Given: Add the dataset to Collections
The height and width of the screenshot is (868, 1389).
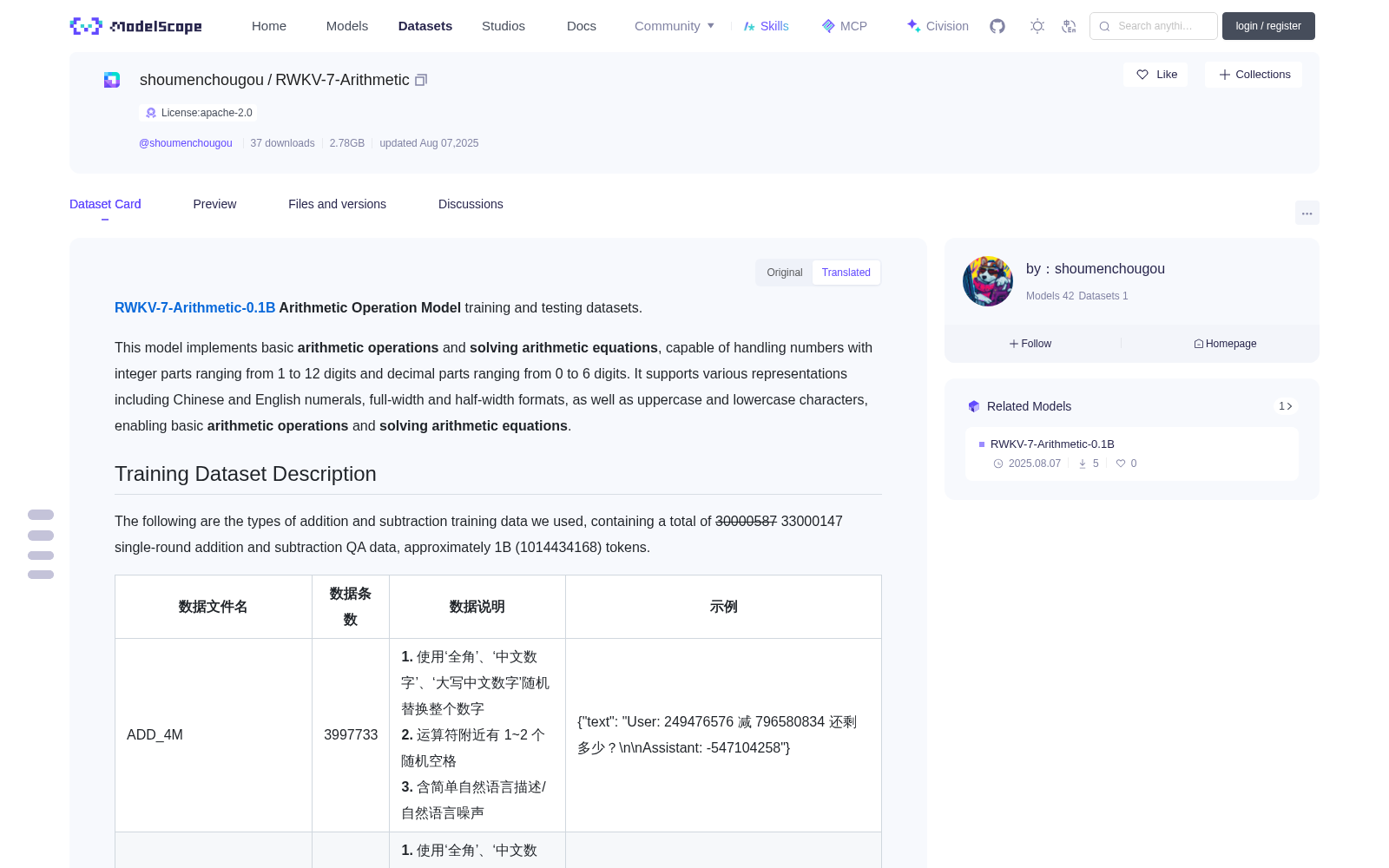Looking at the screenshot, I should point(1254,75).
